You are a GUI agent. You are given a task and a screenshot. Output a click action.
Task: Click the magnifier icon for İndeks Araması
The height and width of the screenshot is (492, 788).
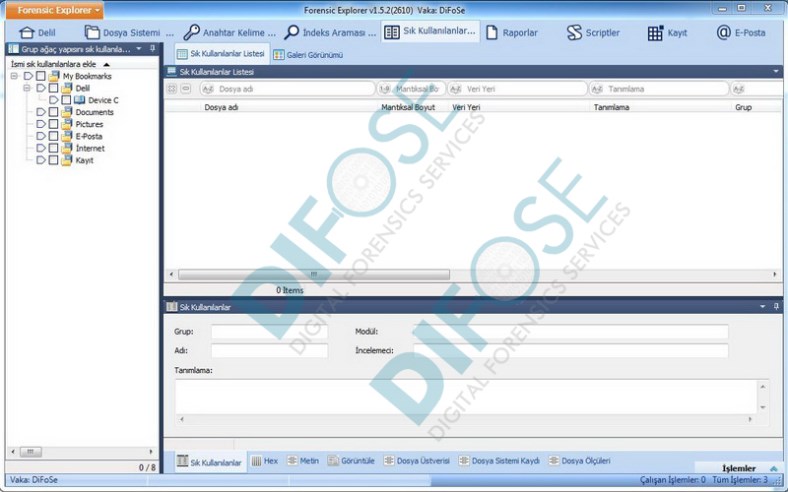click(292, 33)
